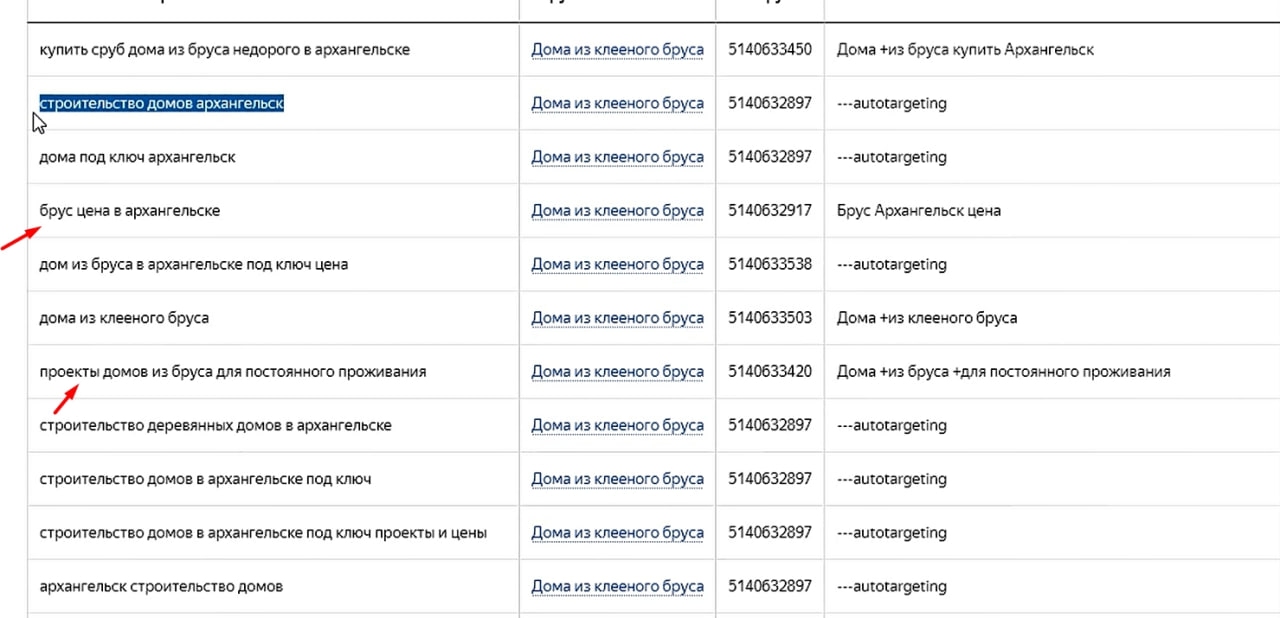The width and height of the screenshot is (1280, 618).
Task: Click group ID 5140633450
Action: coord(770,49)
